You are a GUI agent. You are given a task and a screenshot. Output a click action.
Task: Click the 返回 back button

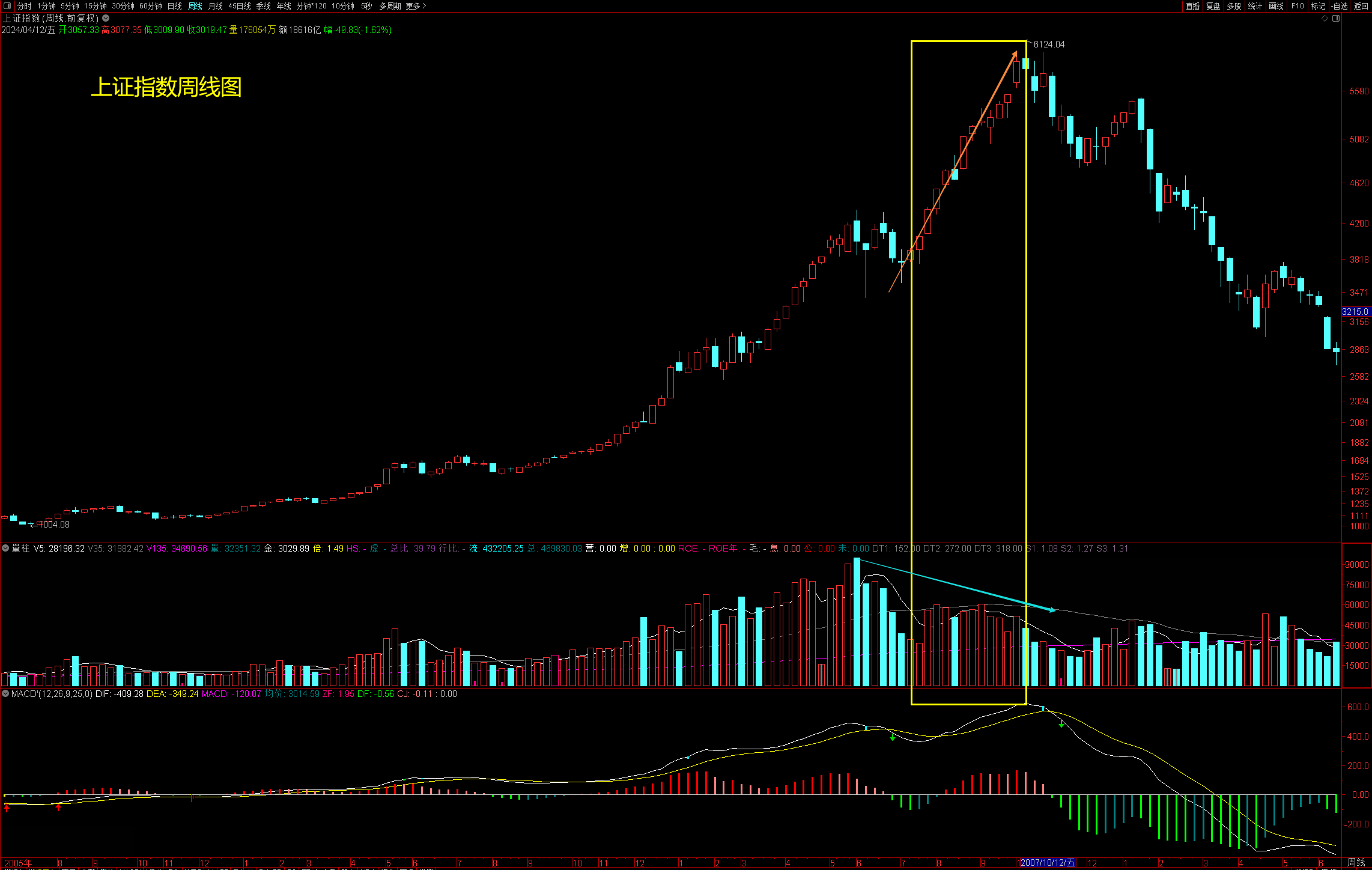point(1361,6)
